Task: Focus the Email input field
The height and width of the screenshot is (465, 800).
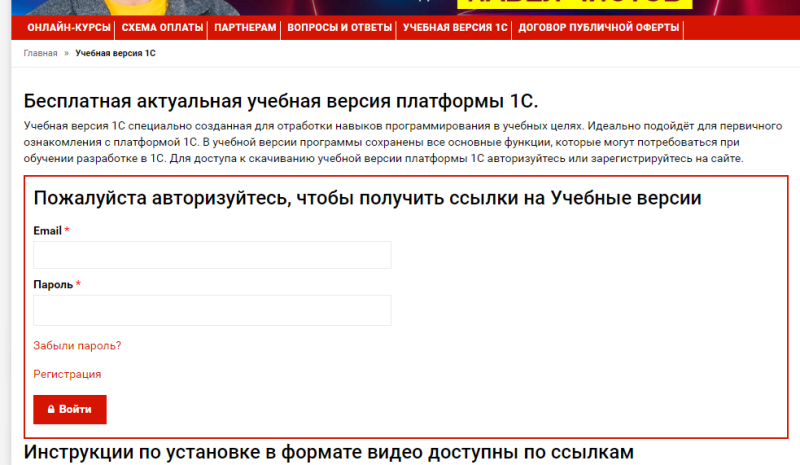Action: [x=212, y=255]
